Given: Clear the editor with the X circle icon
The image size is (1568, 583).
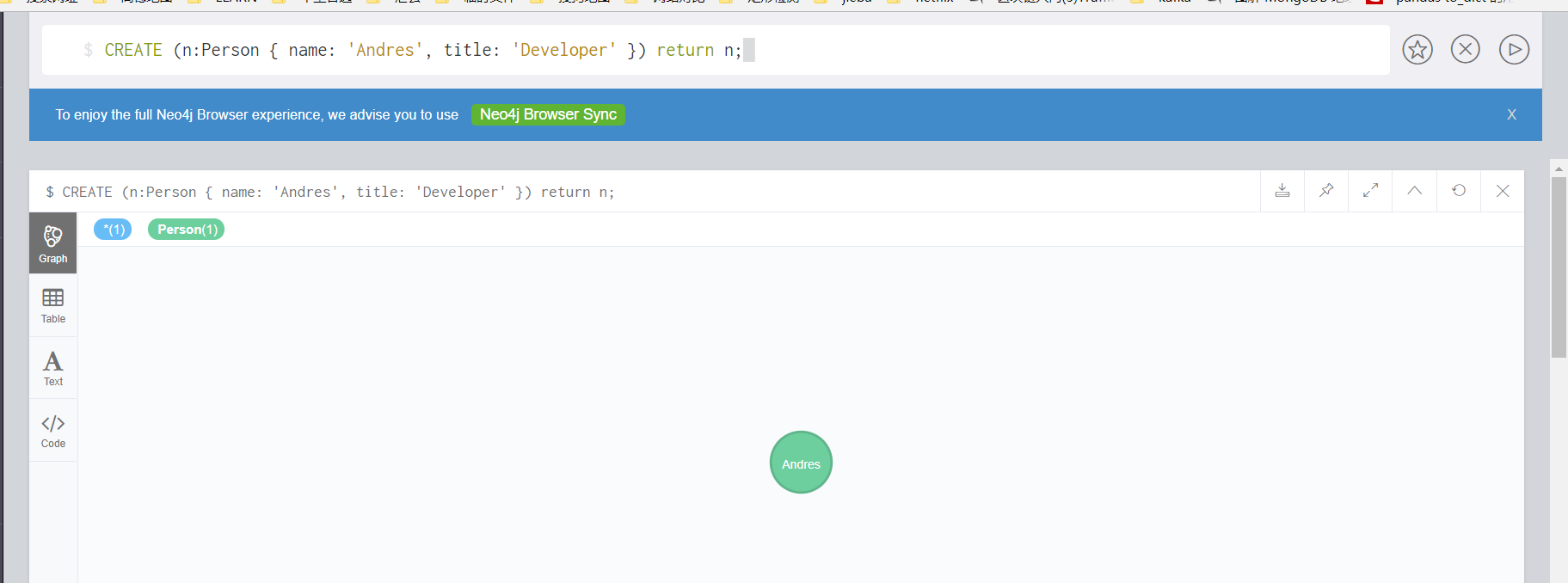Looking at the screenshot, I should [1466, 50].
